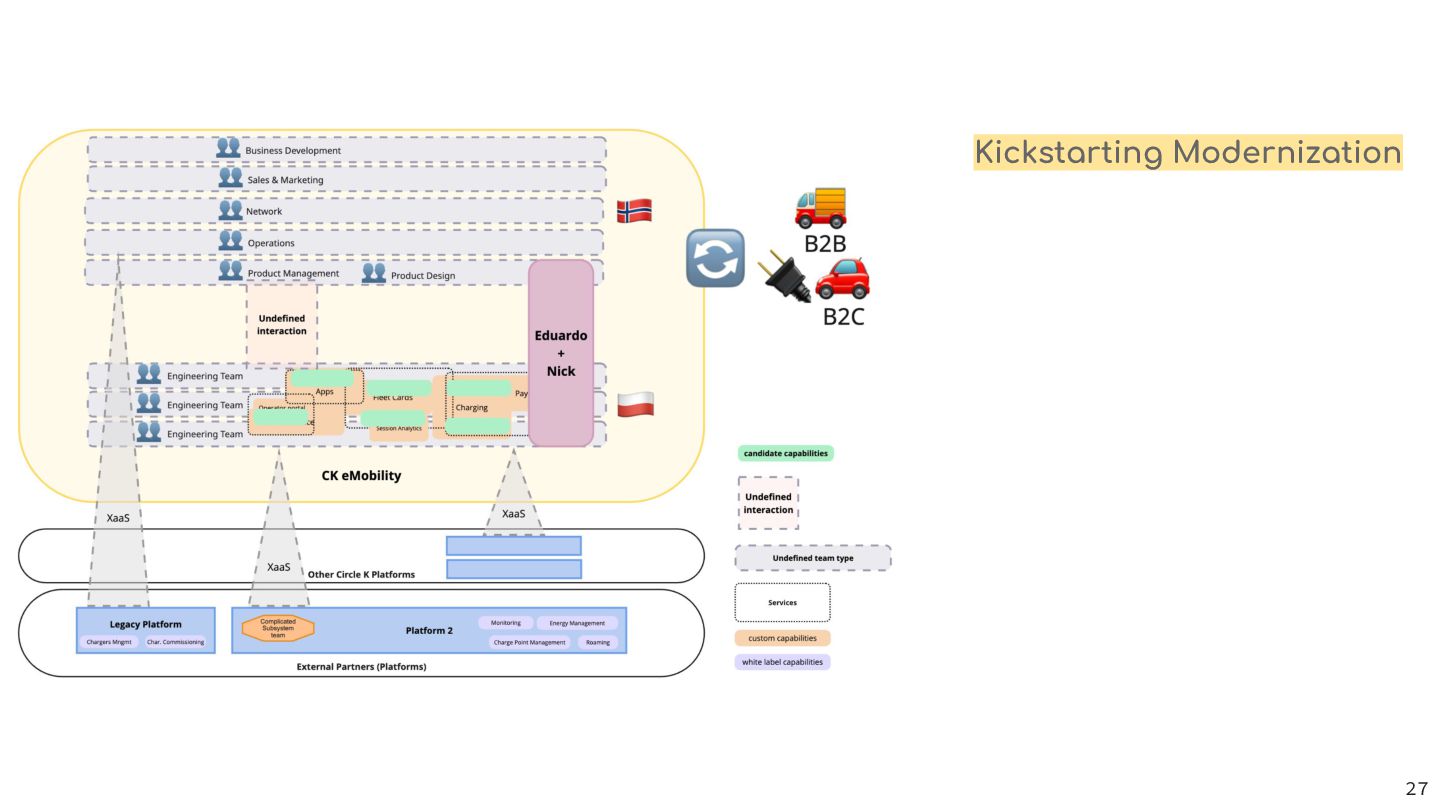Click the Sales & Marketing team row

pos(346,179)
